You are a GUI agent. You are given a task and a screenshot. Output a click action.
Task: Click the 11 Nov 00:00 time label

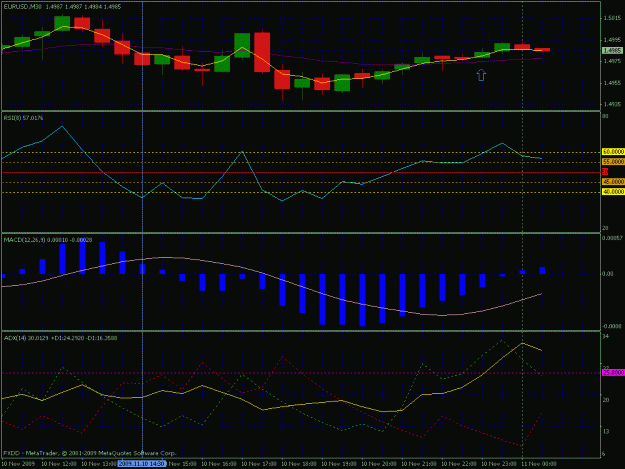539,464
